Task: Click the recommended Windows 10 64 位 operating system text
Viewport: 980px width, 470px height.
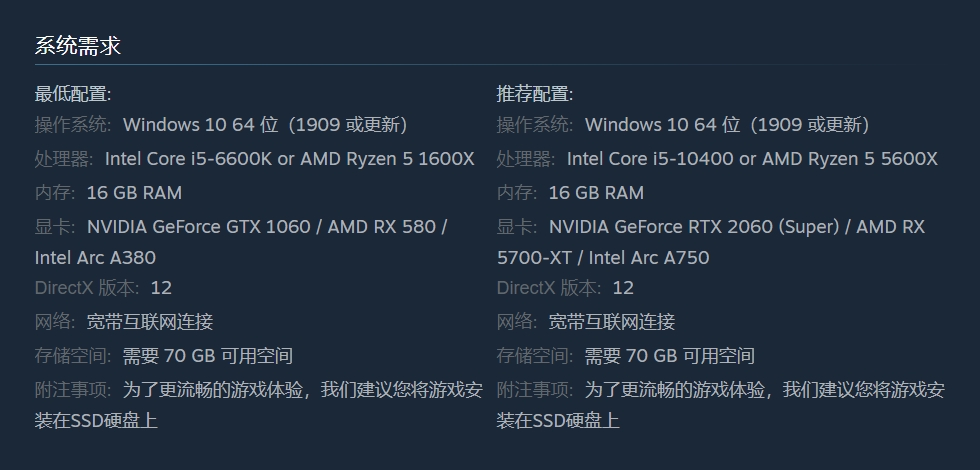Action: [726, 125]
